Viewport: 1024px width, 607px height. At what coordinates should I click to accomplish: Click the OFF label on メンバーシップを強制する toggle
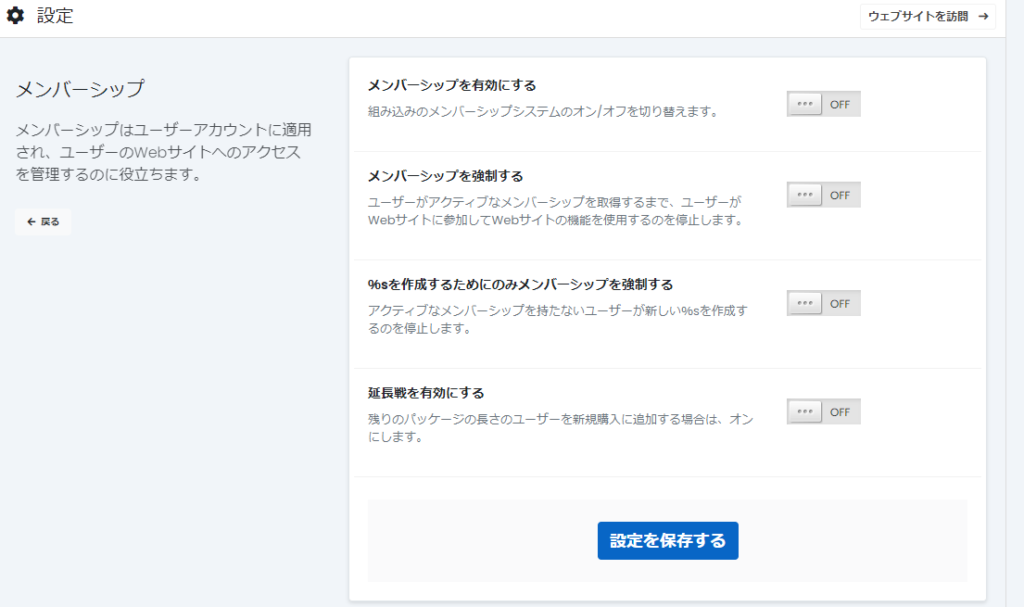point(840,195)
